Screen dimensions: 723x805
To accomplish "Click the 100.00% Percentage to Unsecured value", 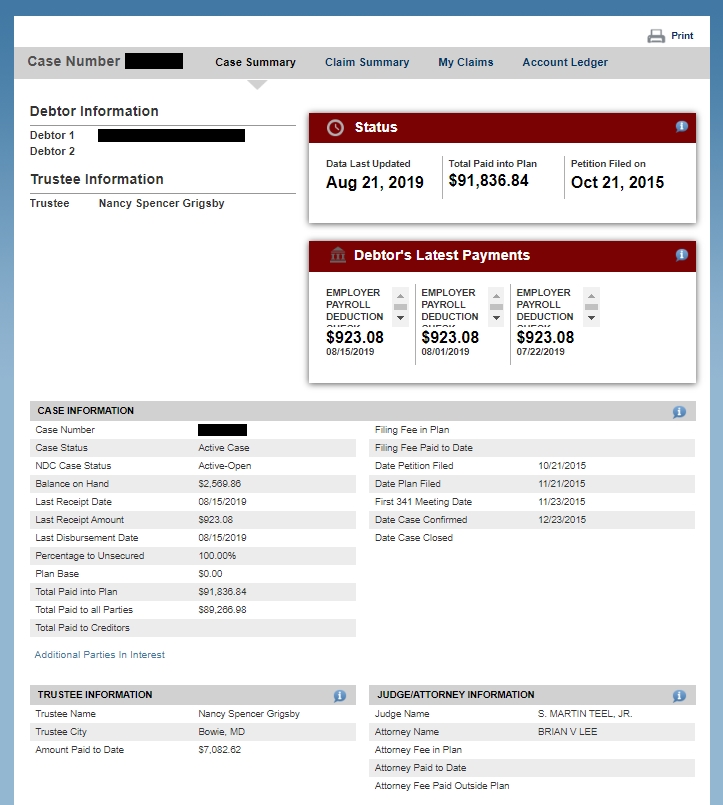I will pyautogui.click(x=217, y=555).
